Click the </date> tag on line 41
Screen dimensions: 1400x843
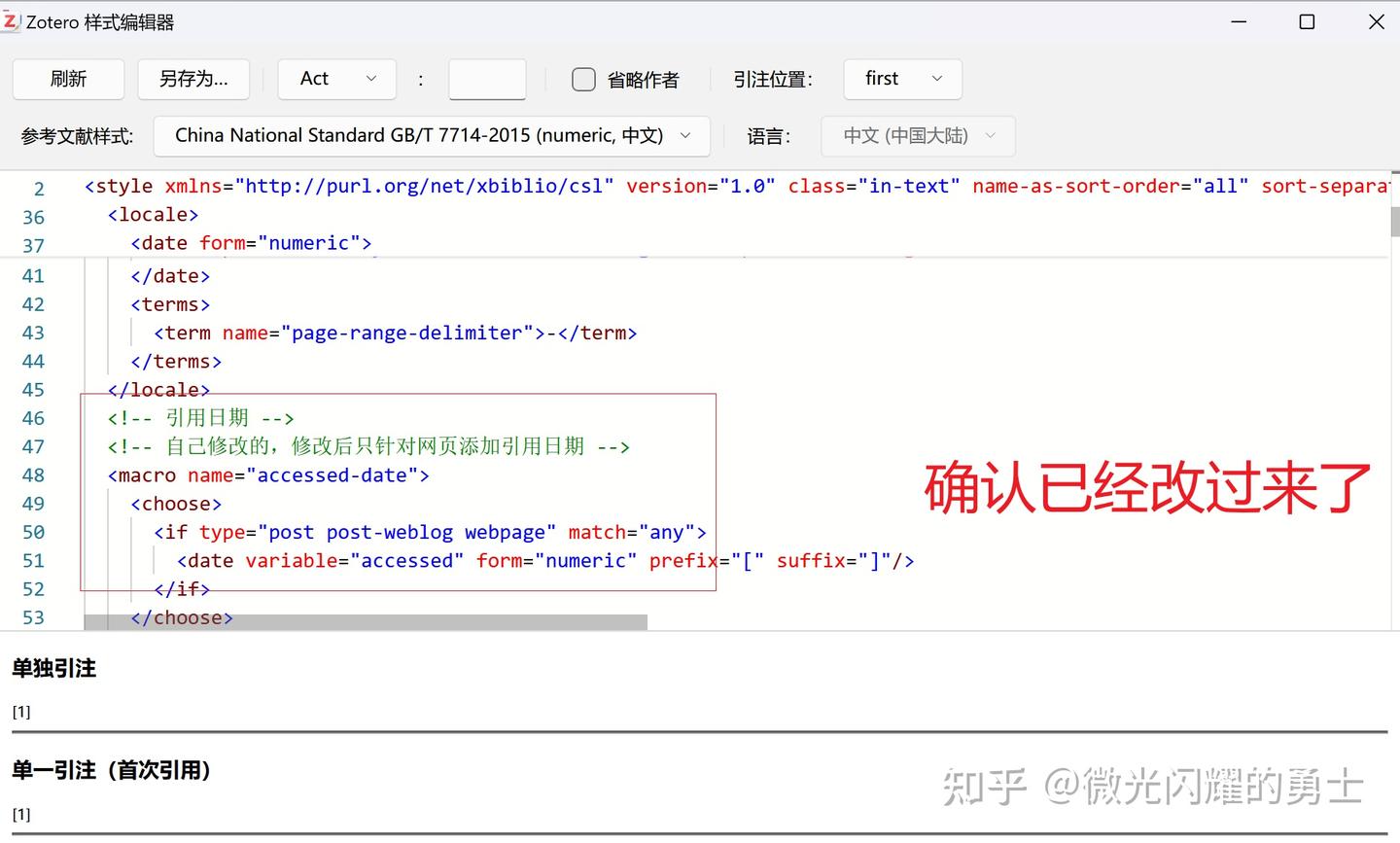(170, 276)
